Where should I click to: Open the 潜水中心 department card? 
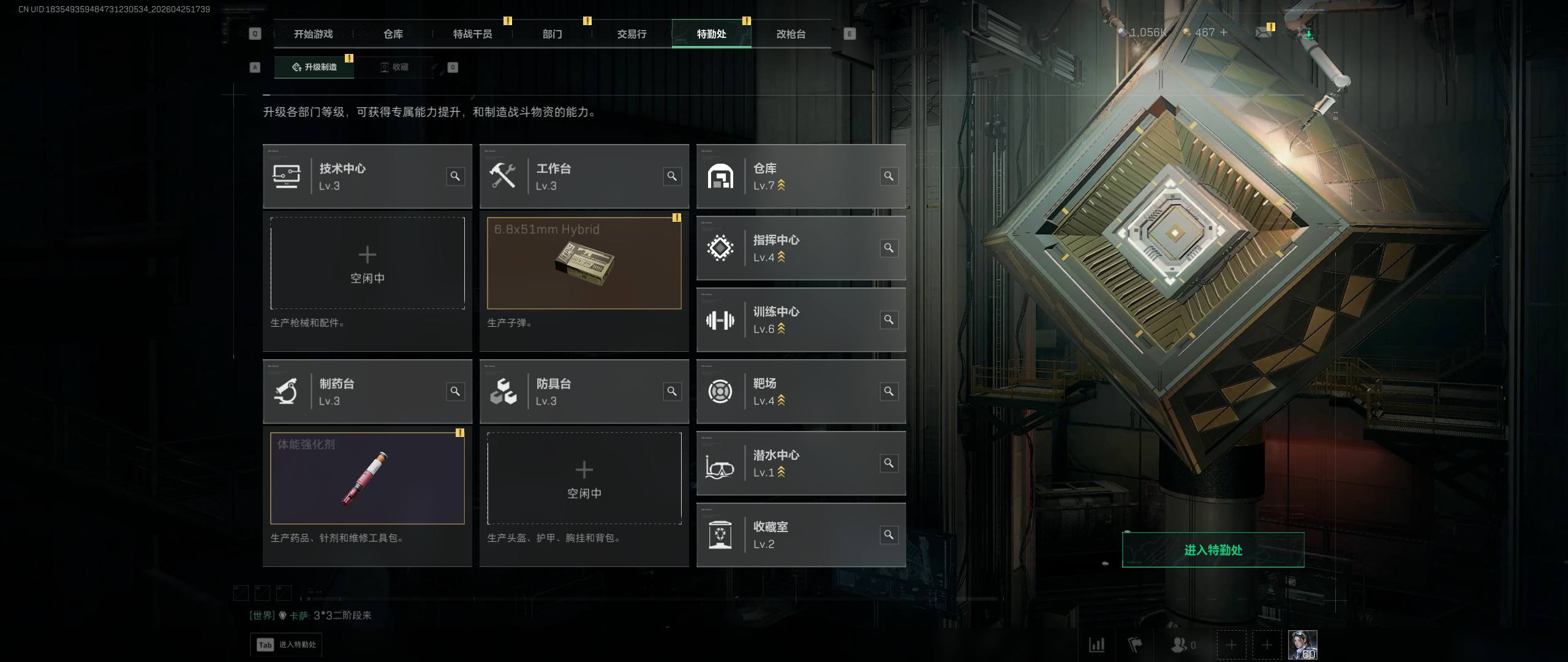pyautogui.click(x=801, y=463)
